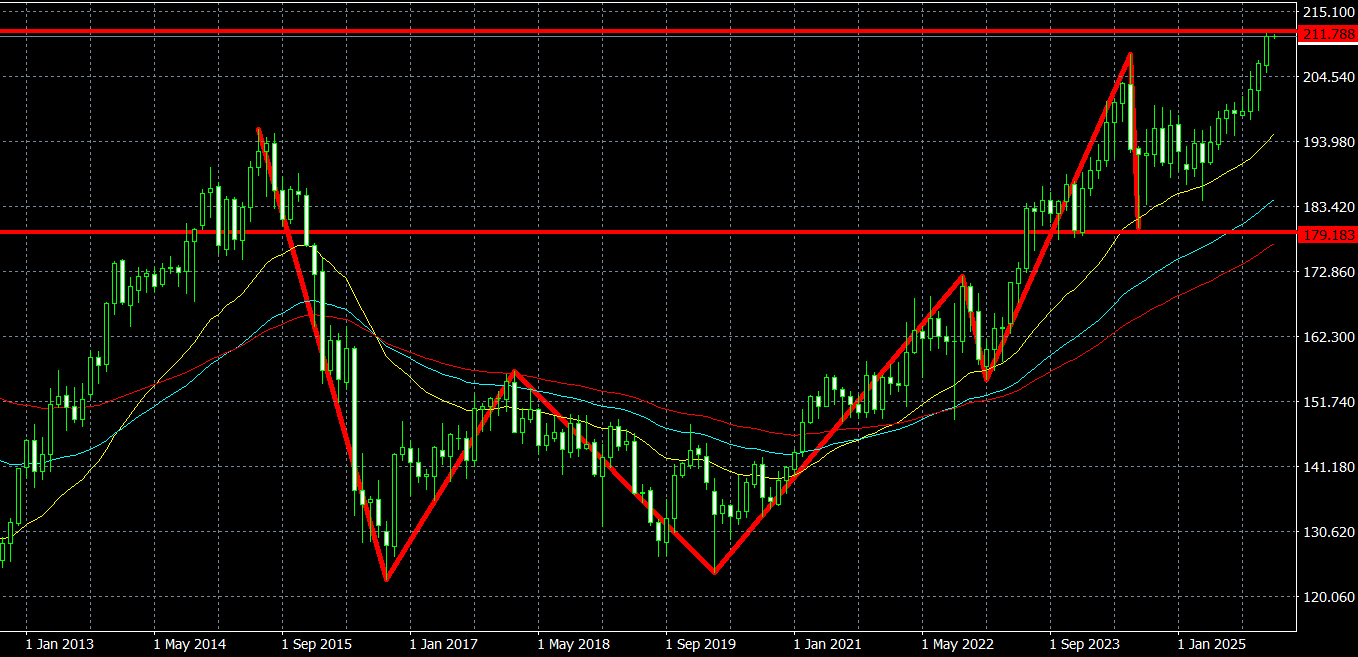This screenshot has width=1358, height=657.
Task: Click the 1 Jan 2013 date label
Action: [x=62, y=644]
